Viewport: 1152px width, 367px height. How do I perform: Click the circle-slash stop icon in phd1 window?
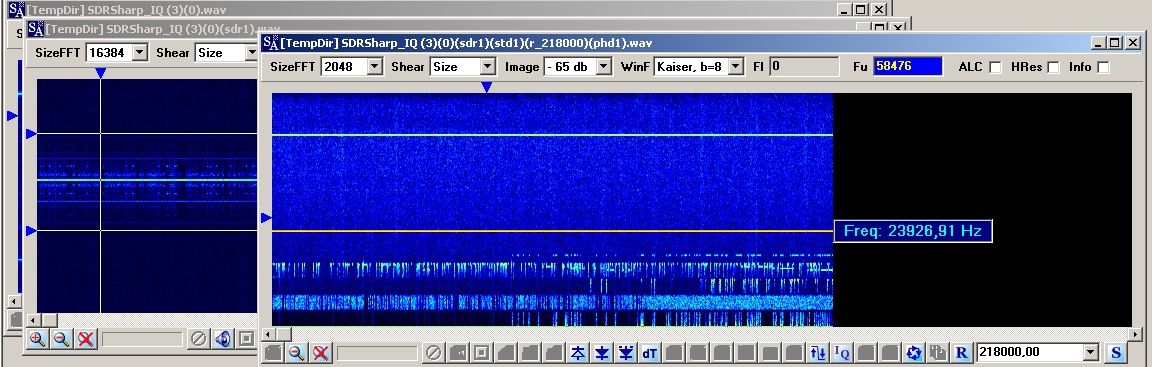tap(433, 352)
